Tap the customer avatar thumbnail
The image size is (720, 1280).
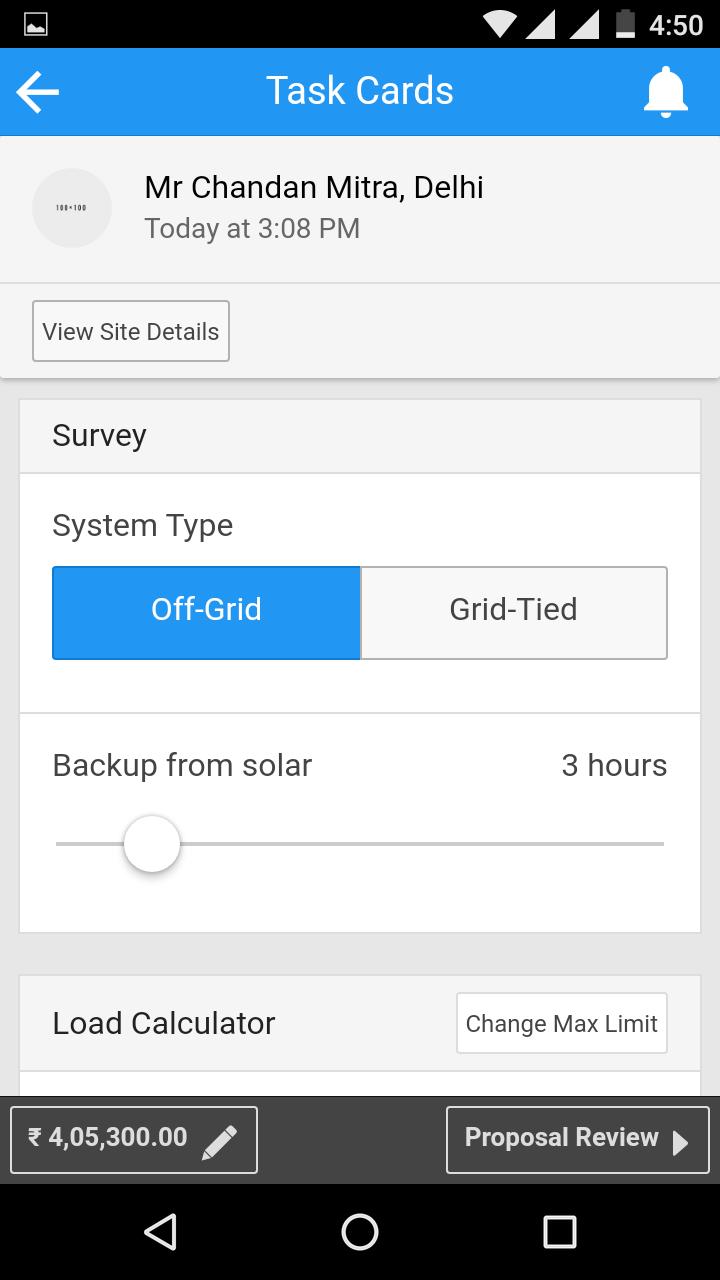tap(72, 208)
